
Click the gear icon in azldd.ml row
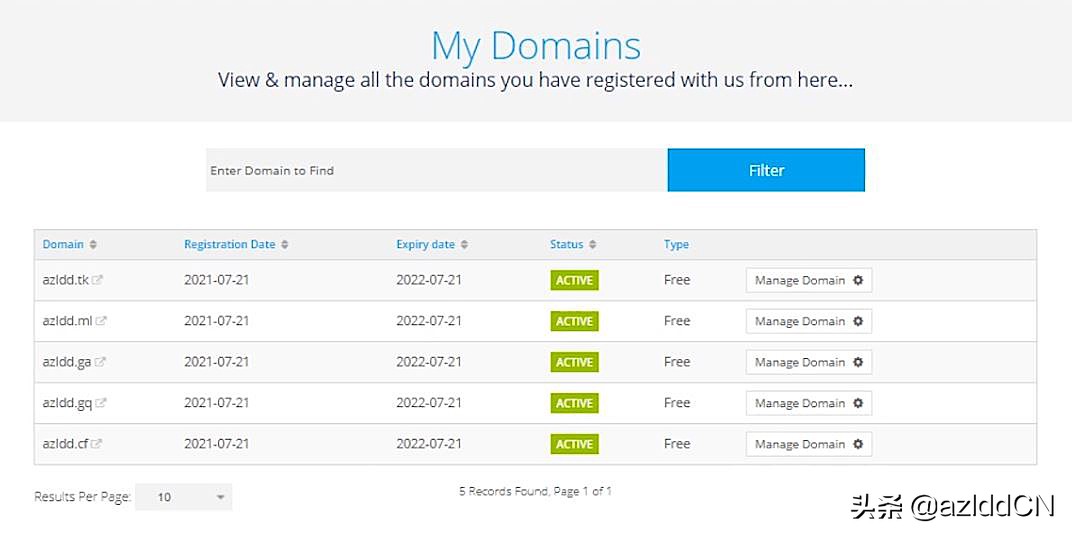tap(858, 321)
